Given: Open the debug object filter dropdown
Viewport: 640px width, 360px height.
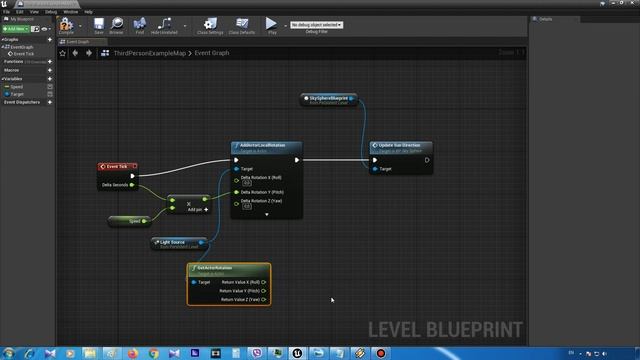Looking at the screenshot, I should tap(316, 25).
